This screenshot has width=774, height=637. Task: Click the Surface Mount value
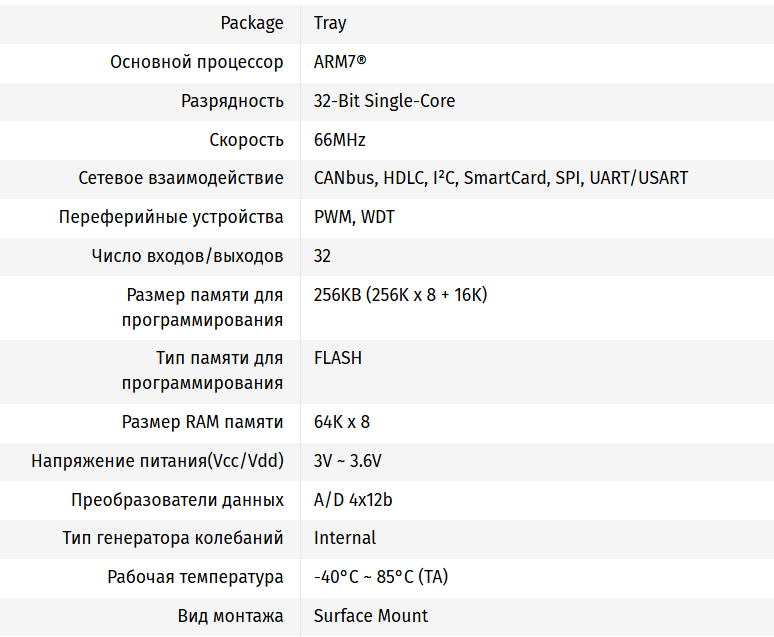click(x=371, y=616)
